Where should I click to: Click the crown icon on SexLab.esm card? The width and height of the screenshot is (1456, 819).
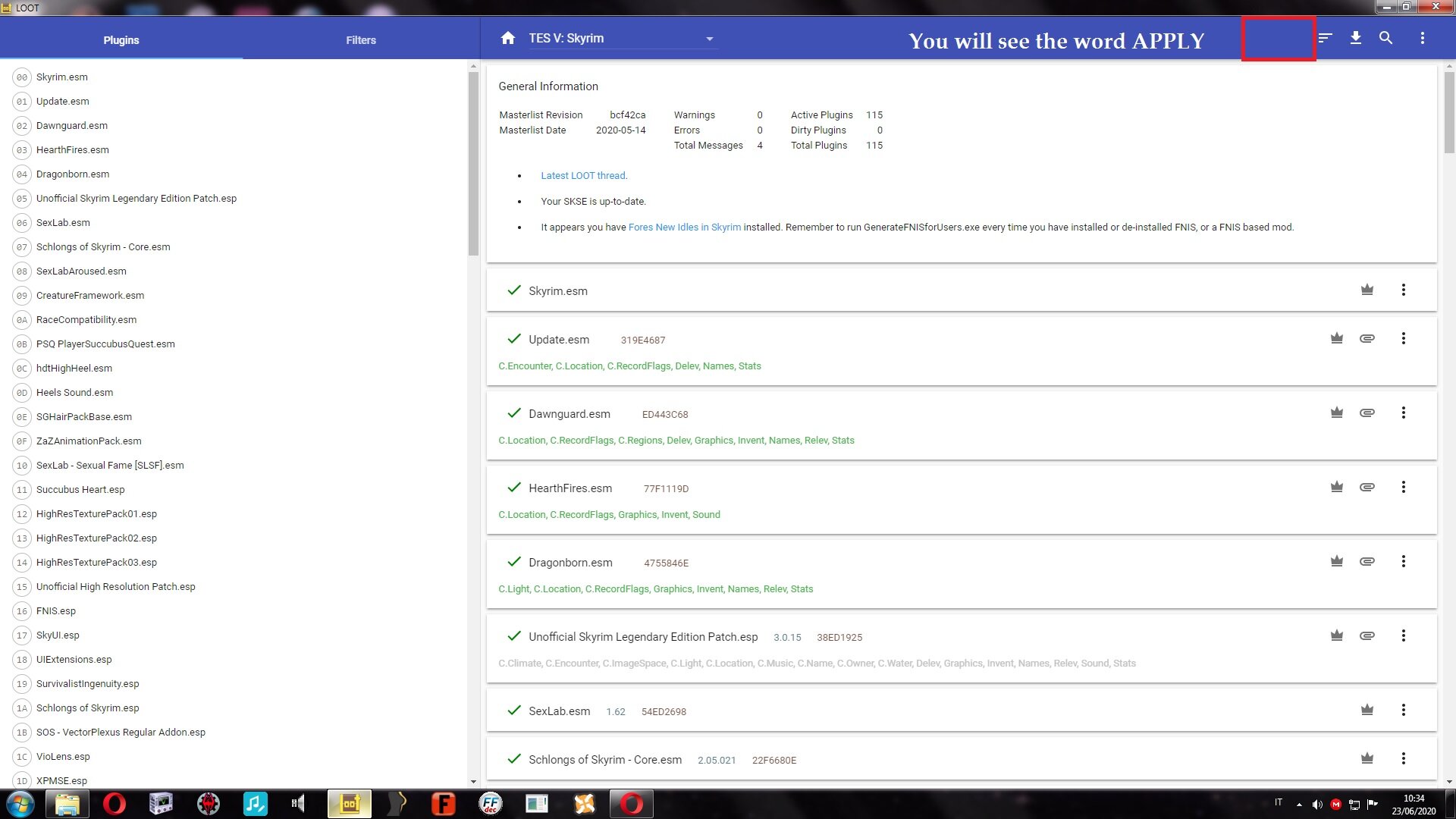[1367, 710]
